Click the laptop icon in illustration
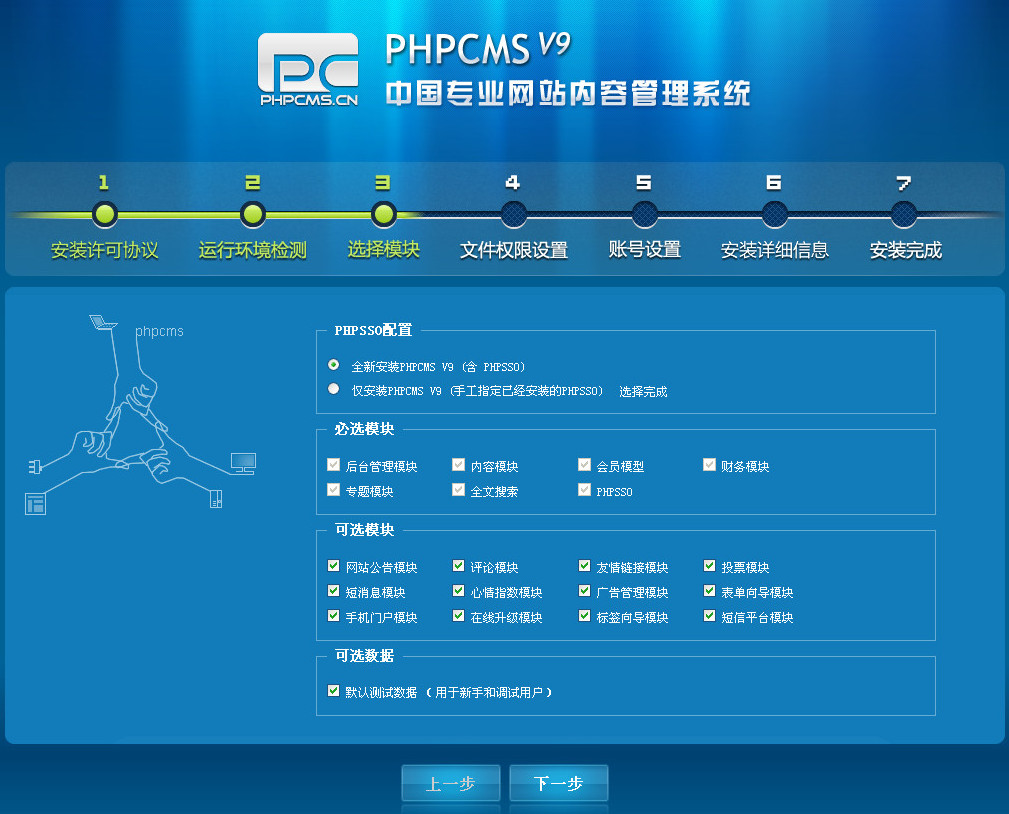 coord(102,322)
